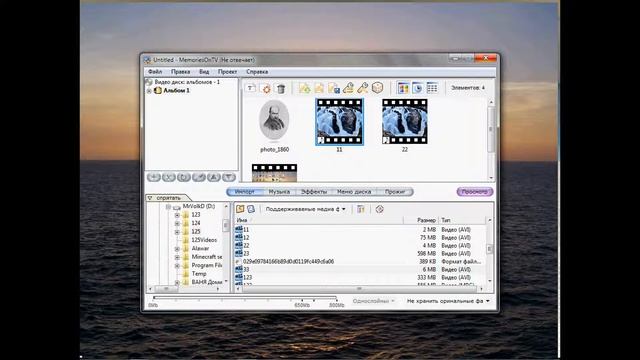
Task: Expand the Program Fil folder node
Action: coord(177,266)
